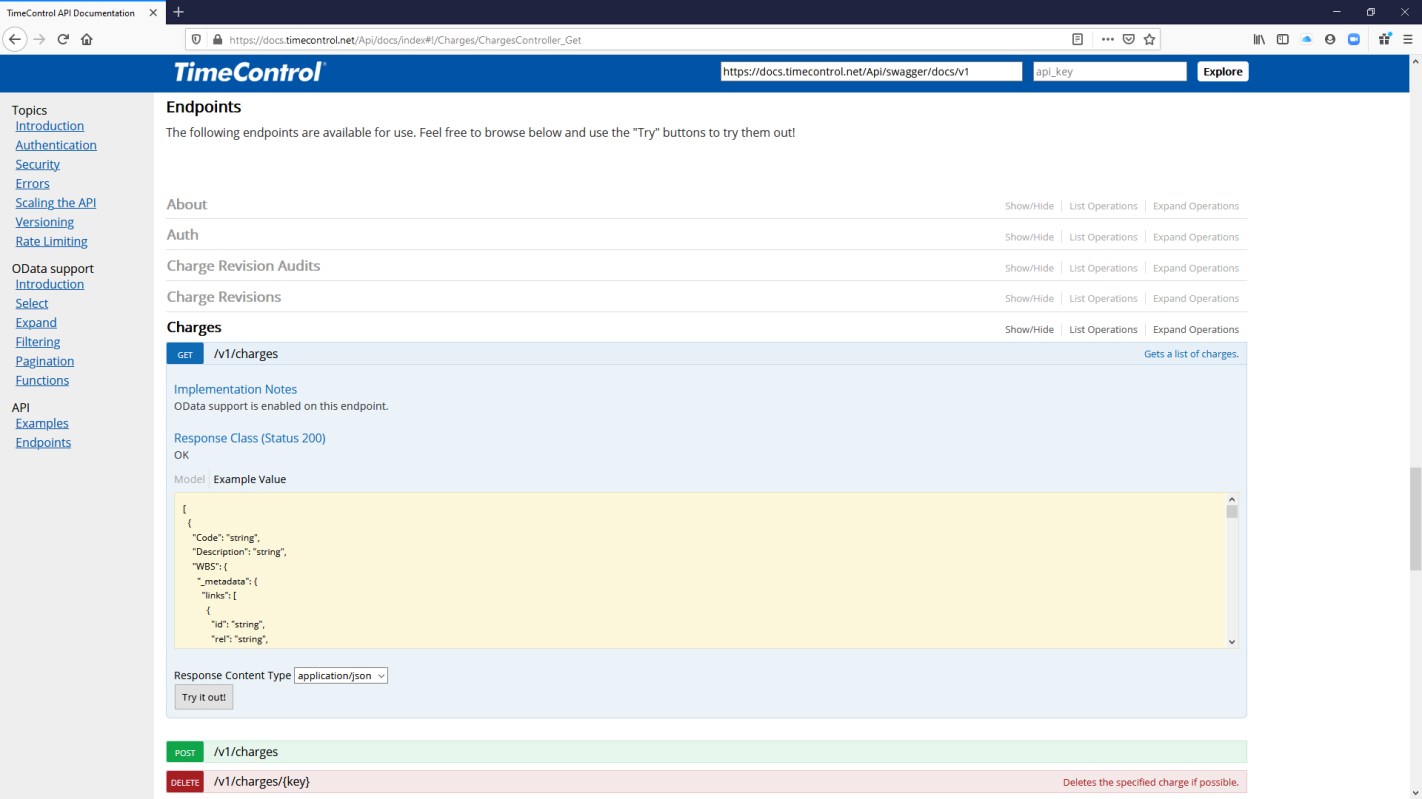Click the TimeControl logo
The image size is (1422, 799).
249,72
